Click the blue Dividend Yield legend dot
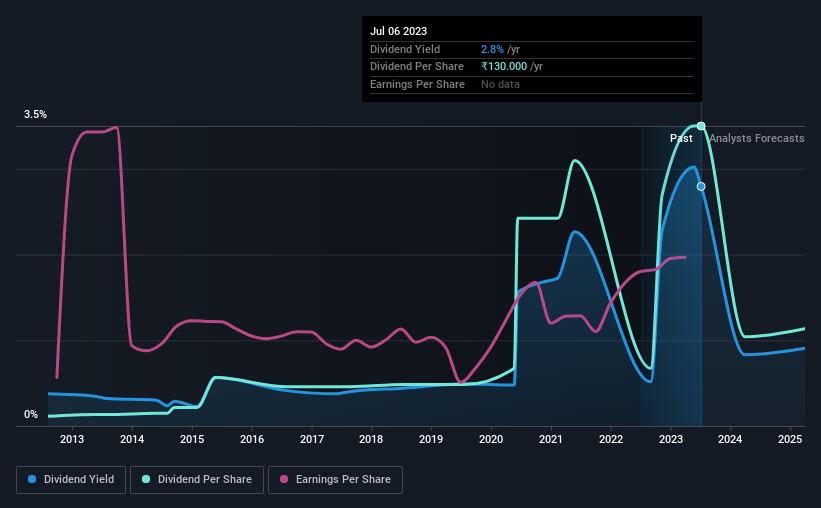Image resolution: width=821 pixels, height=508 pixels. pos(32,479)
